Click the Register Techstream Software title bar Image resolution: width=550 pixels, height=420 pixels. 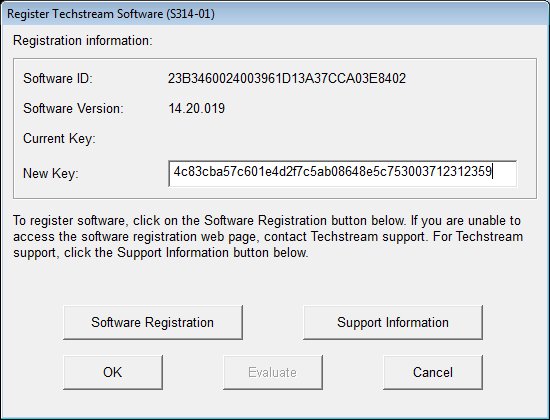pos(275,14)
